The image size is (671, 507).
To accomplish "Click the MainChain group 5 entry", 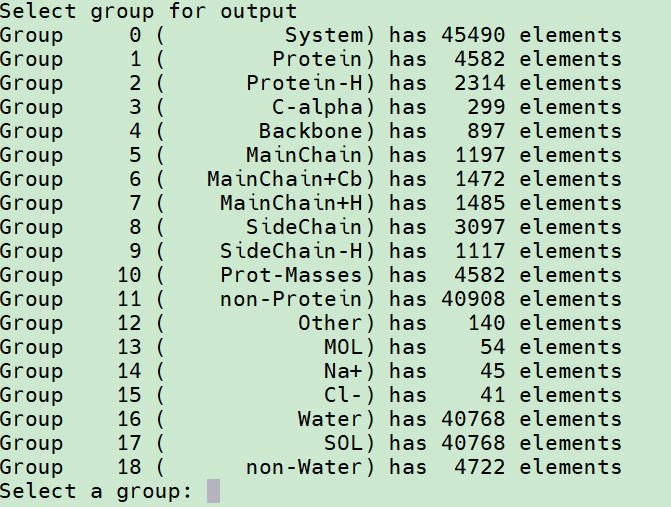I will [310, 155].
